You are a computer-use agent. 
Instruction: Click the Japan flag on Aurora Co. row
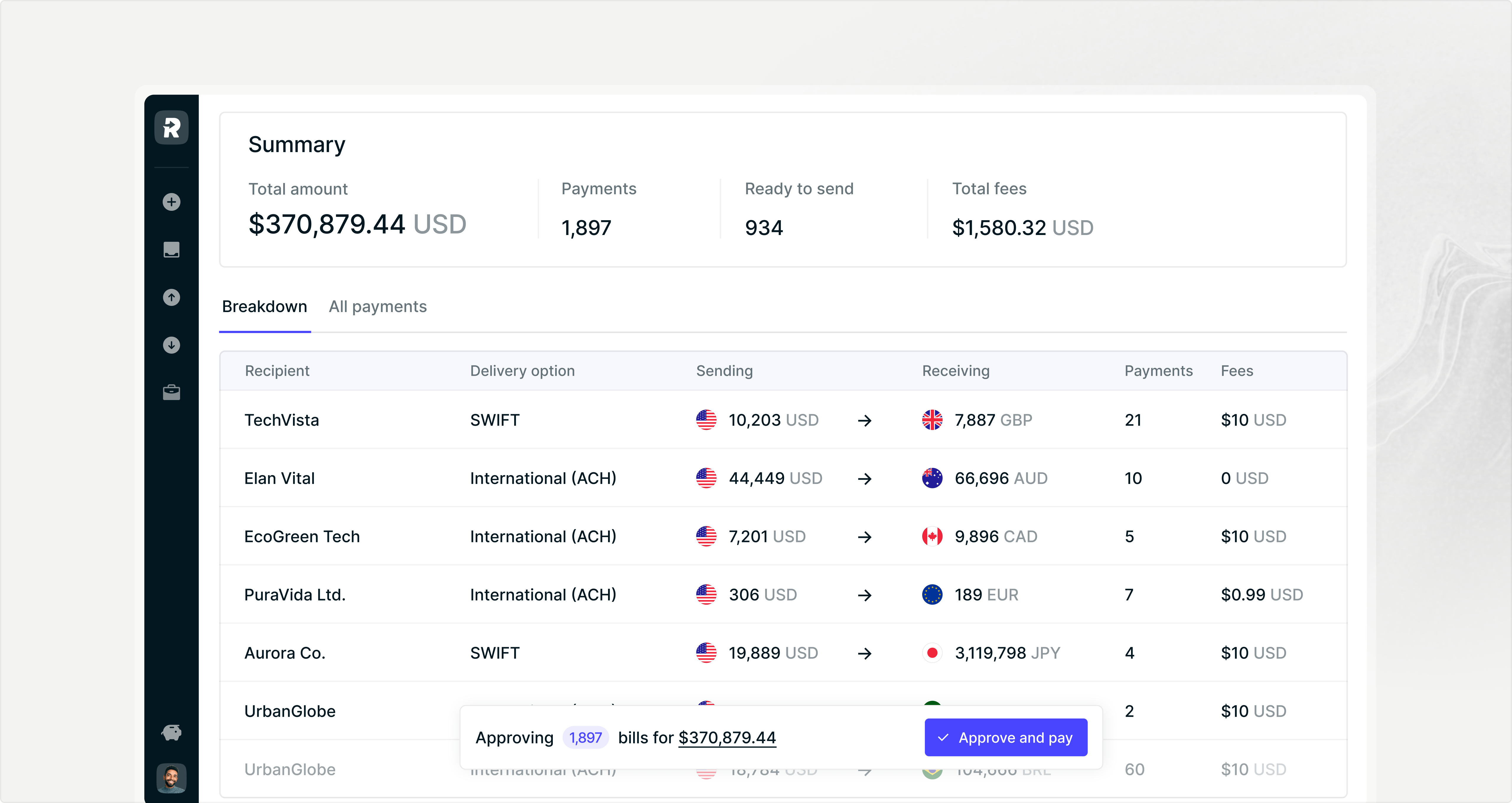tap(933, 653)
